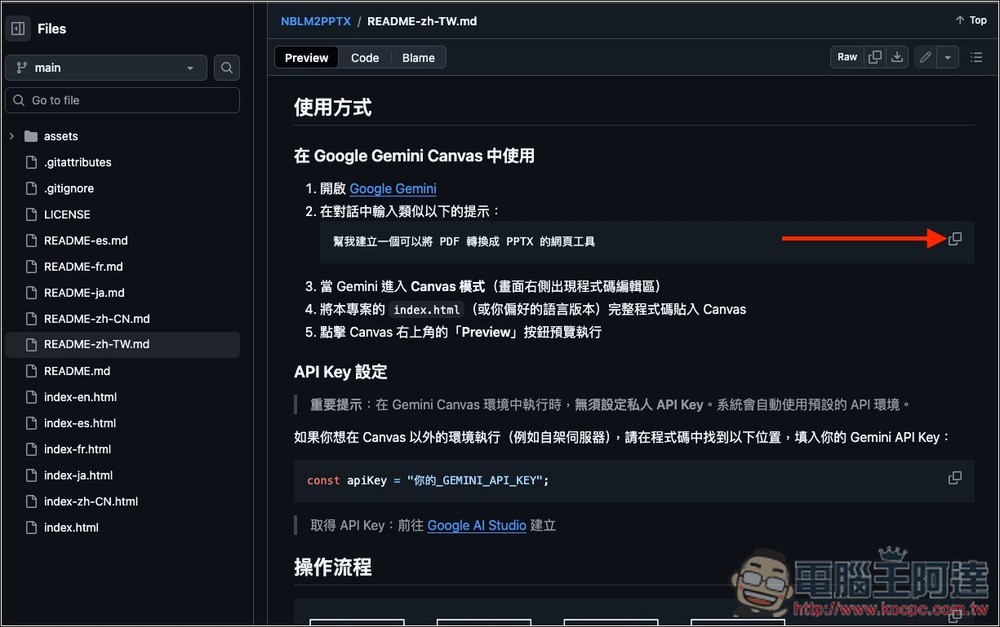Select README-zh-TW.md in file tree

click(x=122, y=344)
